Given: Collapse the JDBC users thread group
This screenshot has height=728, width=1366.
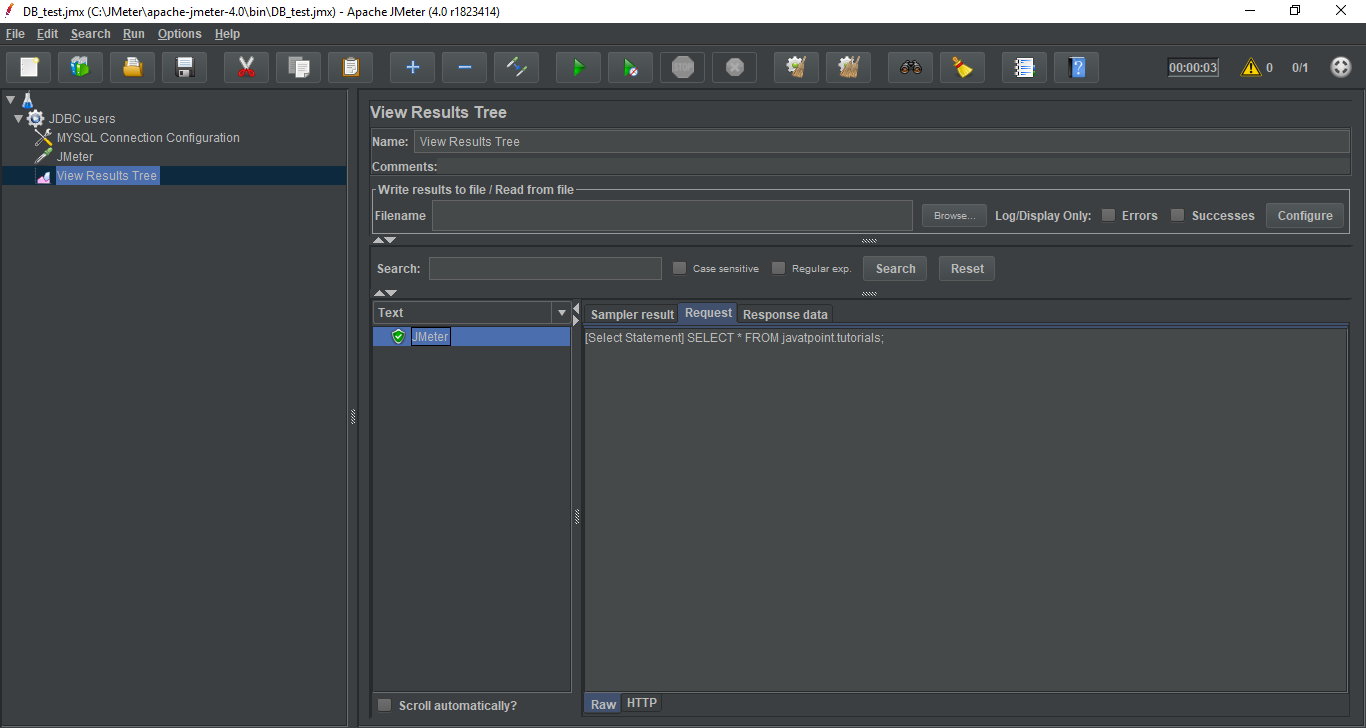Looking at the screenshot, I should tap(18, 119).
